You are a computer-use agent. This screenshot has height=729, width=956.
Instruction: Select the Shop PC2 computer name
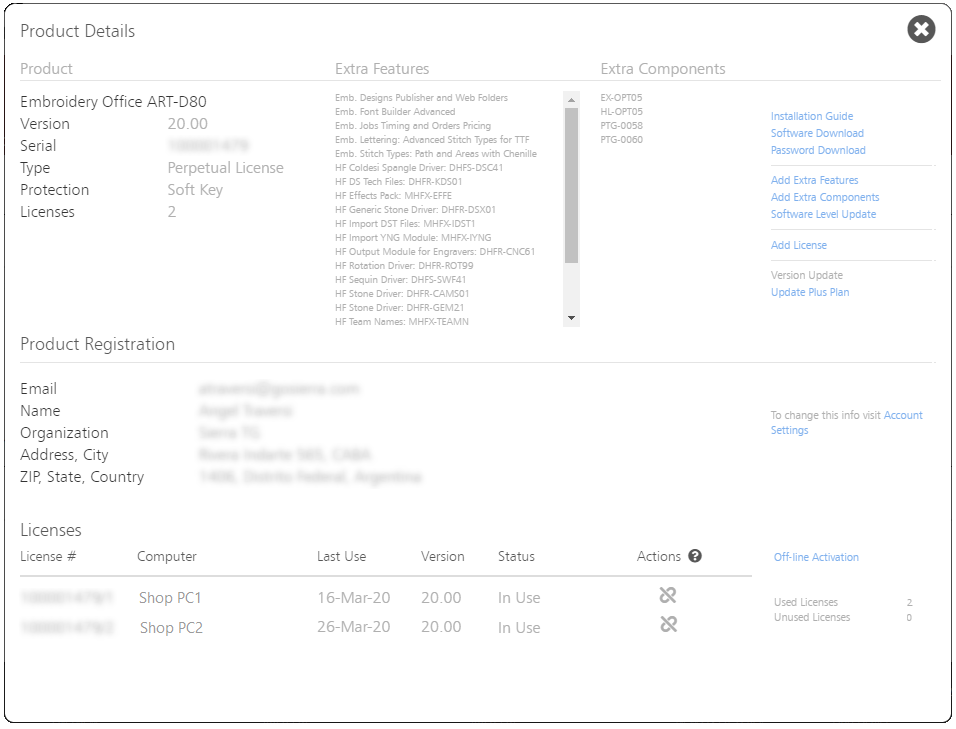tap(171, 628)
